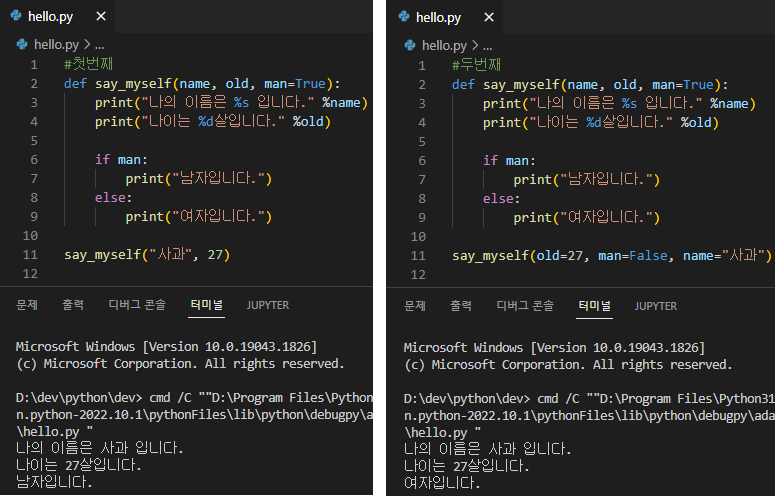Open the JUPYTER tab in left panel
This screenshot has width=775, height=496.
pos(268,305)
